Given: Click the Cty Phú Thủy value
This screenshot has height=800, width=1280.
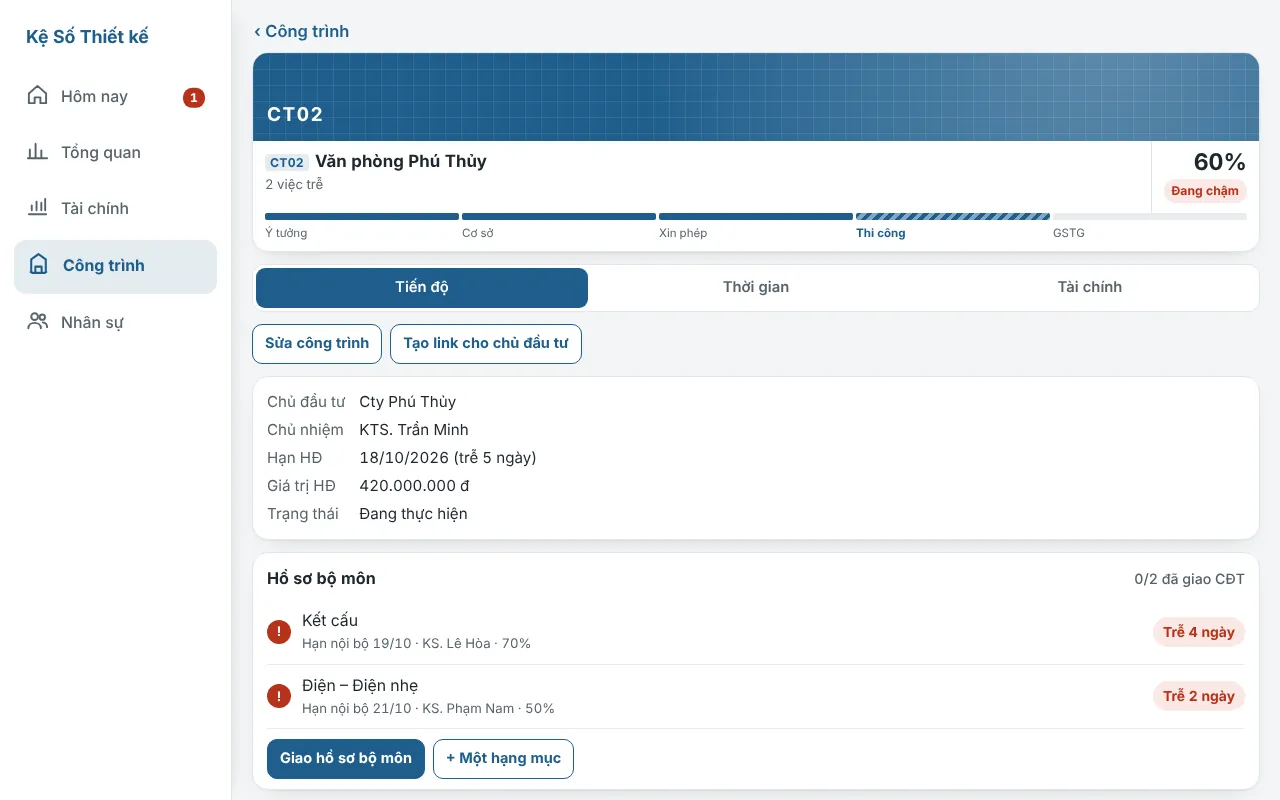Looking at the screenshot, I should click(408, 402).
